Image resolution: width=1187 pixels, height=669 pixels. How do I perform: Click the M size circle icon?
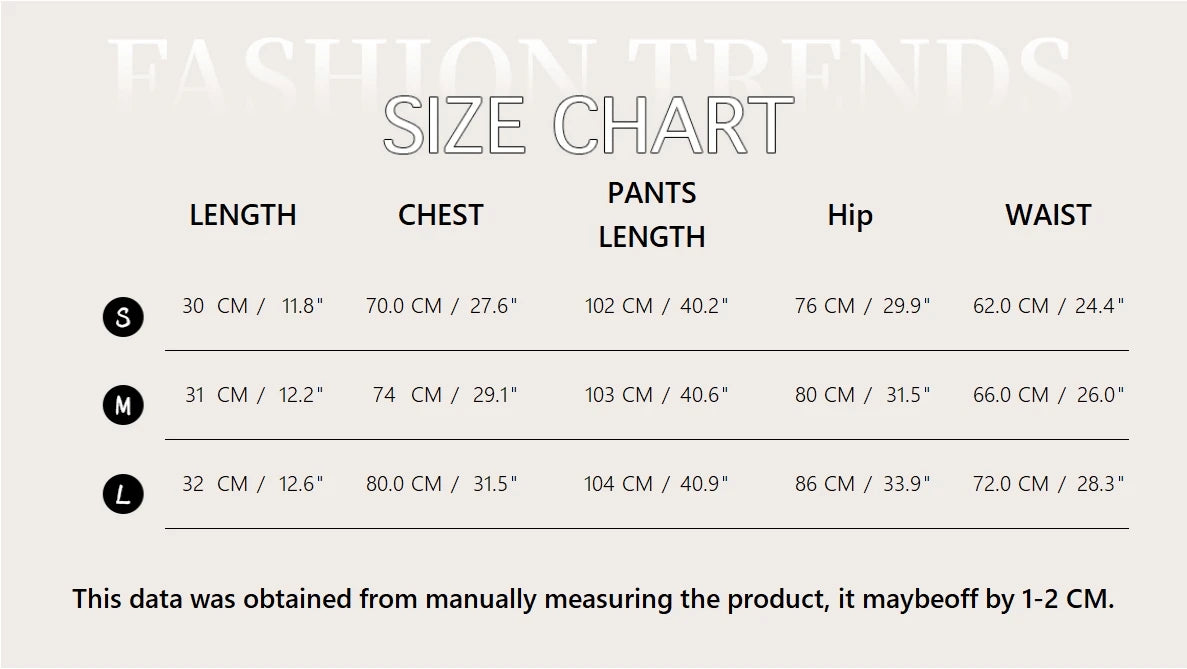pyautogui.click(x=123, y=405)
